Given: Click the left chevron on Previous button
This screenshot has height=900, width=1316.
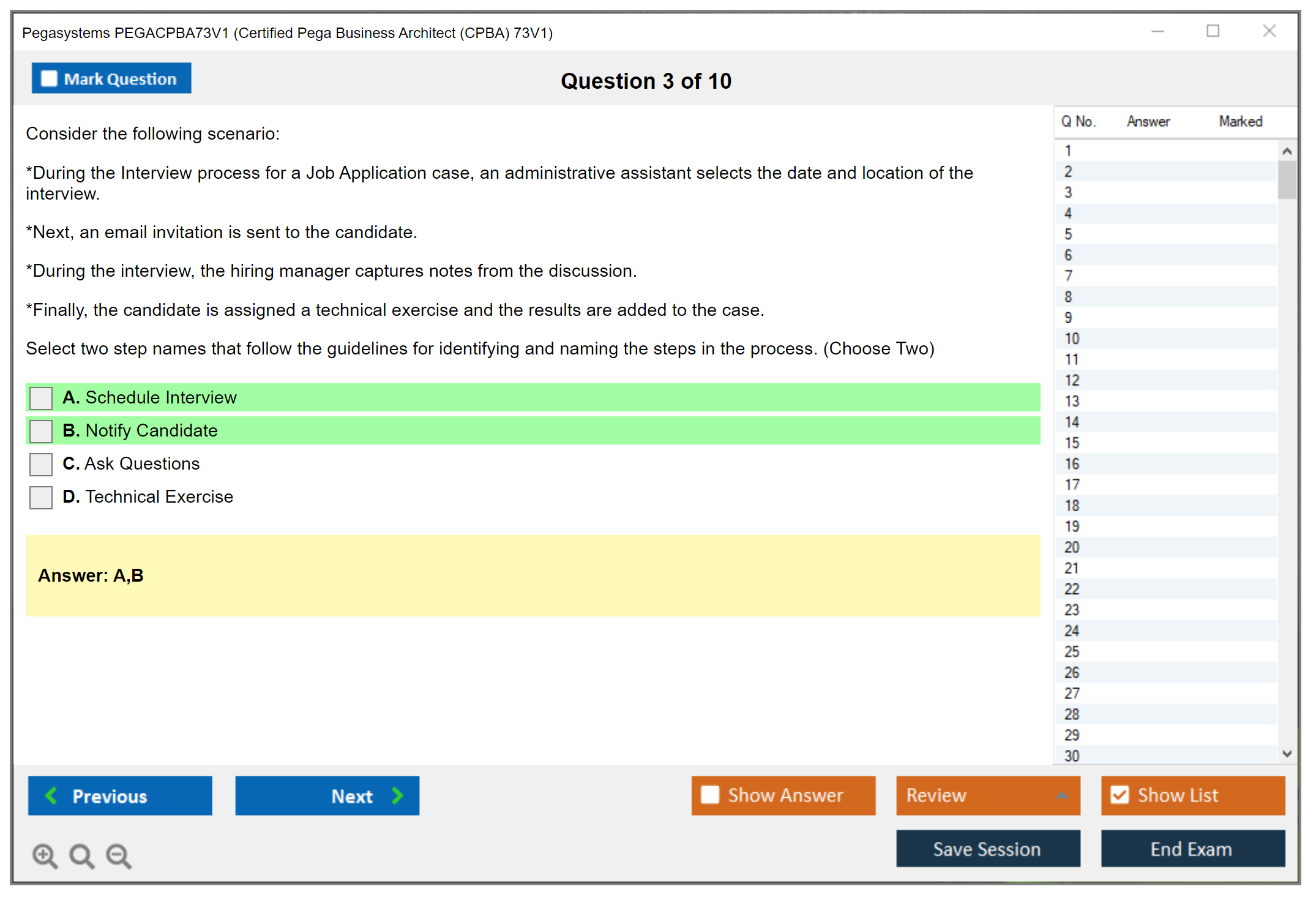Looking at the screenshot, I should tap(51, 795).
